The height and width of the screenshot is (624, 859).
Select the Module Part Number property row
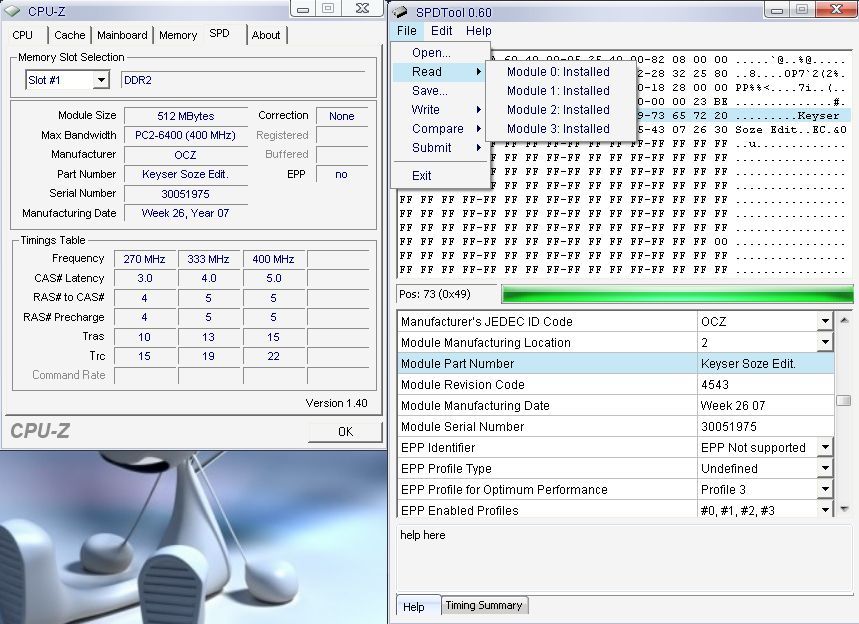pos(616,364)
